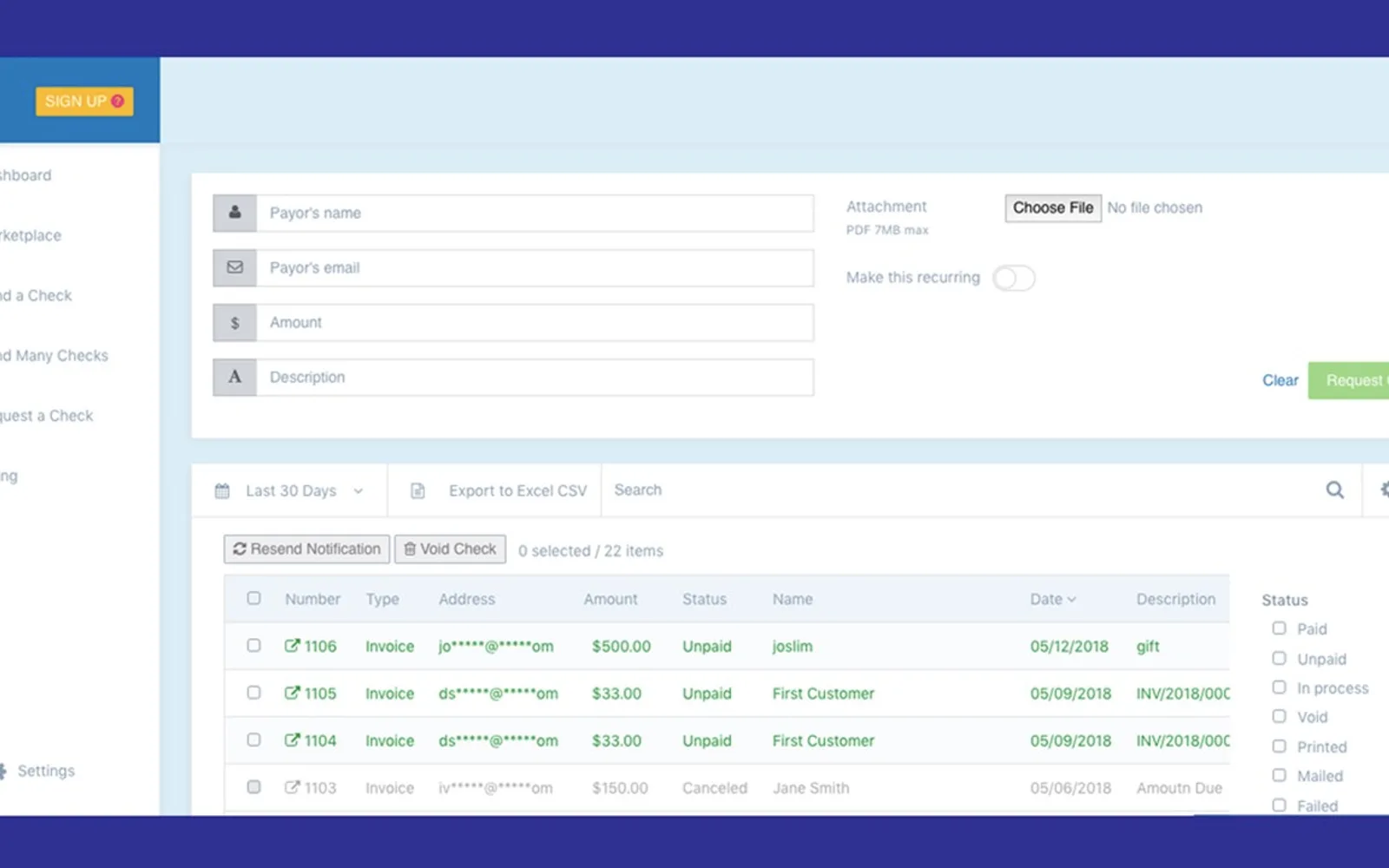Click the envelope email icon
This screenshot has height=868, width=1389.
(234, 267)
